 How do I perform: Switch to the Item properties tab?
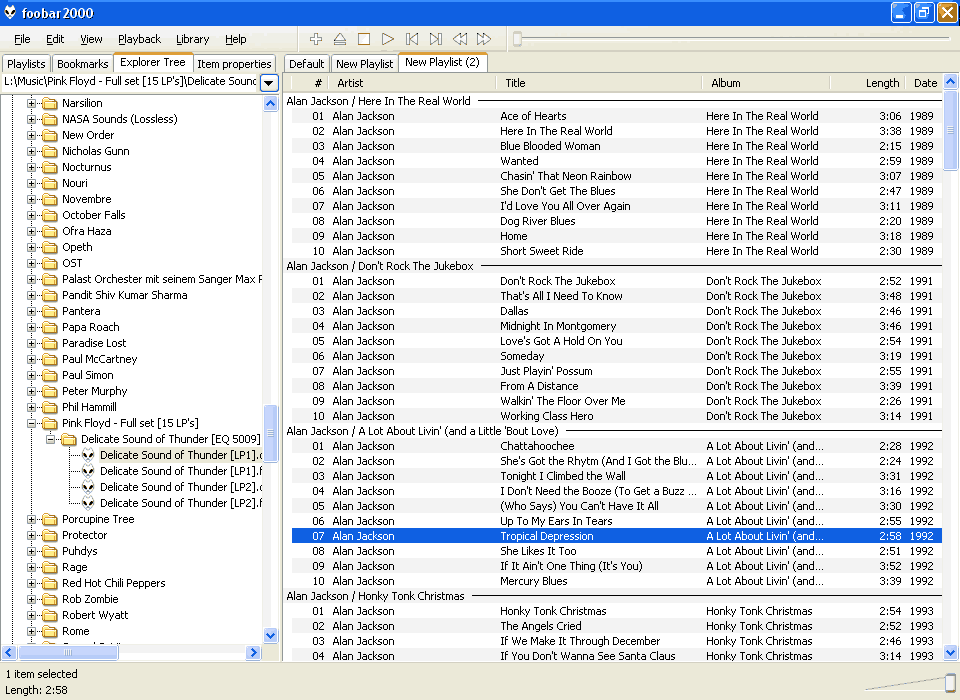click(234, 64)
